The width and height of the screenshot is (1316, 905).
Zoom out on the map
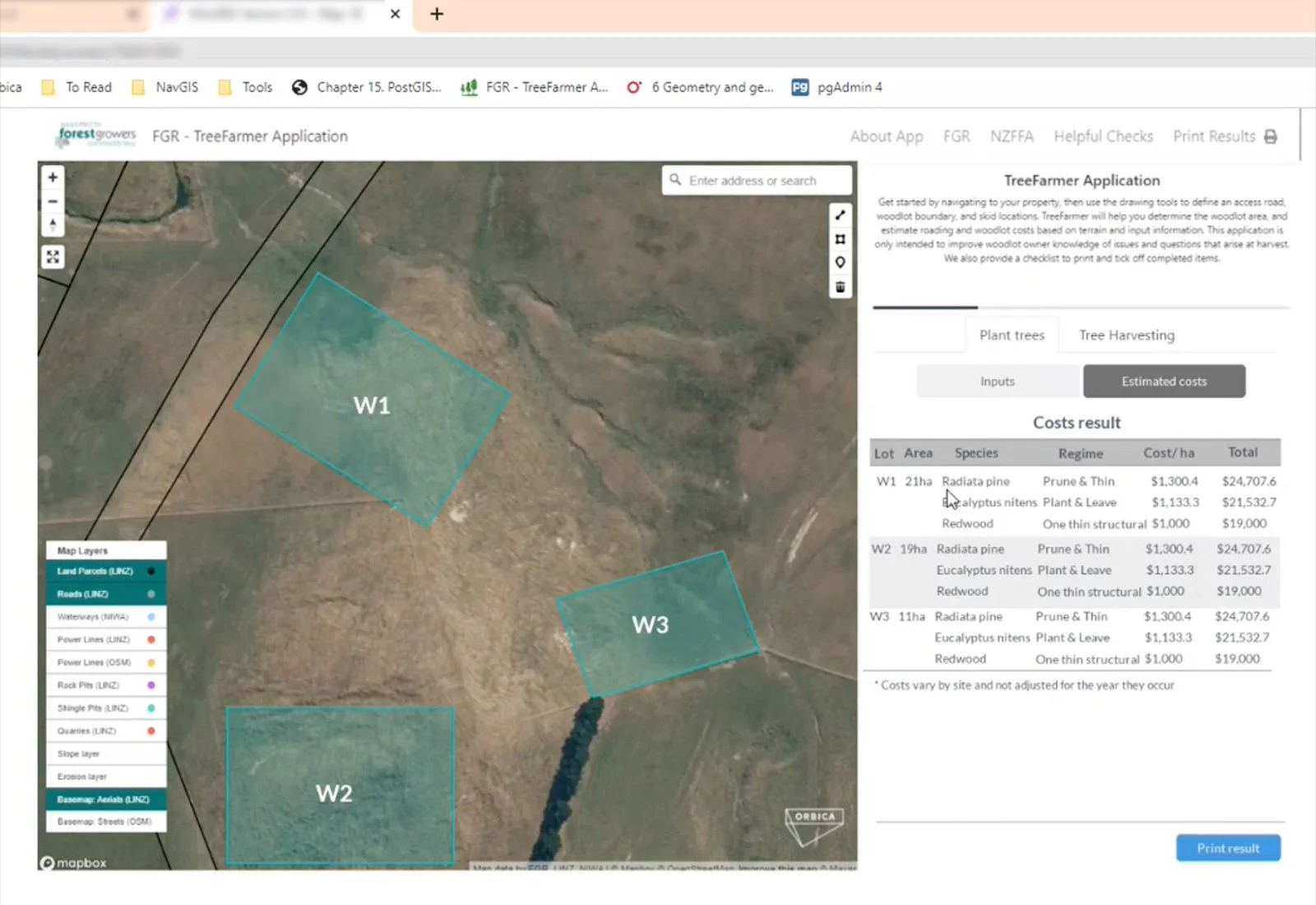[x=53, y=202]
